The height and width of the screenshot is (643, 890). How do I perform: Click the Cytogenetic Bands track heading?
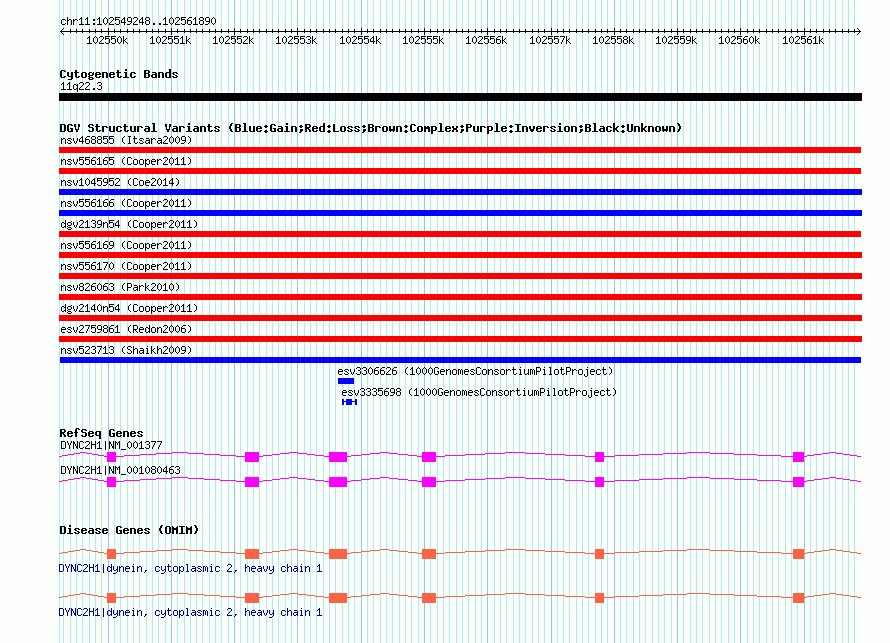(119, 74)
